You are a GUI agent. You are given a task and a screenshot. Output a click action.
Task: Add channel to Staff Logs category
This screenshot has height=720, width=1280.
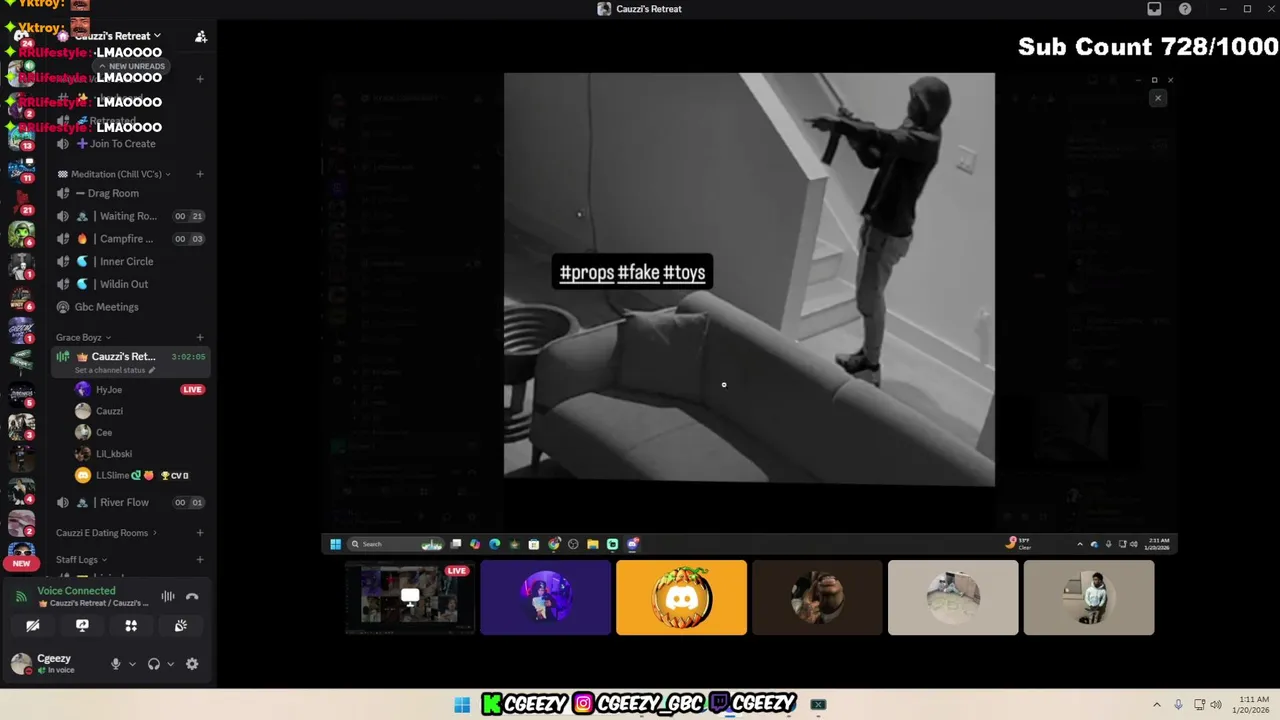pyautogui.click(x=200, y=560)
